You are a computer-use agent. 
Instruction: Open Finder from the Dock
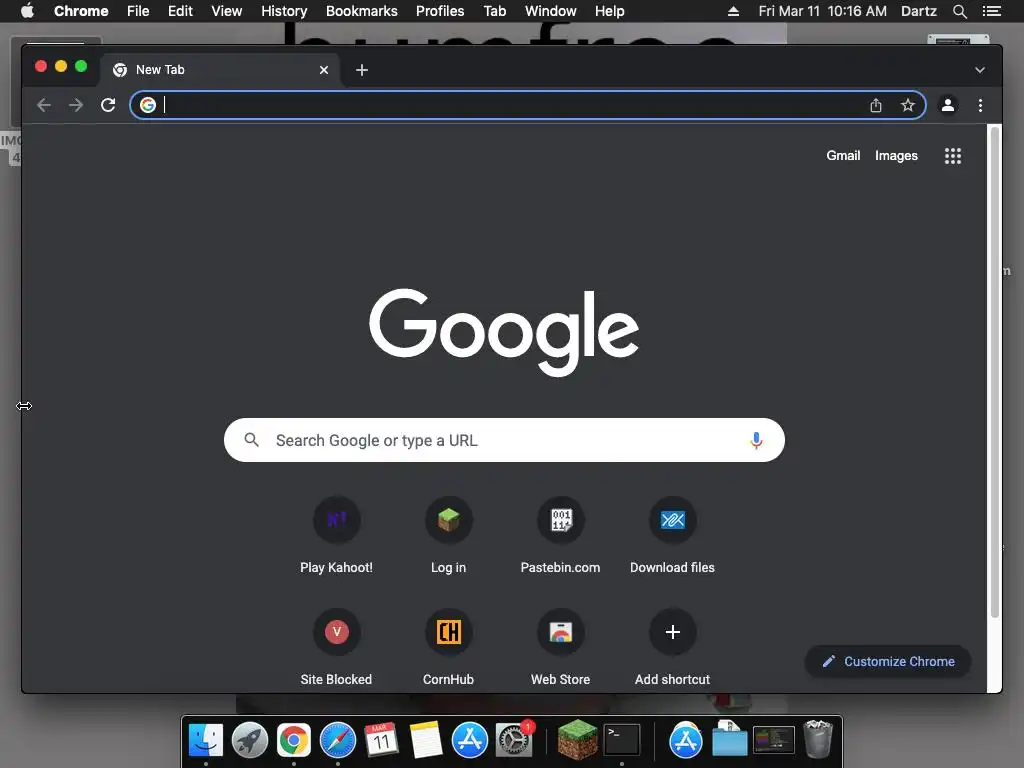pos(206,740)
